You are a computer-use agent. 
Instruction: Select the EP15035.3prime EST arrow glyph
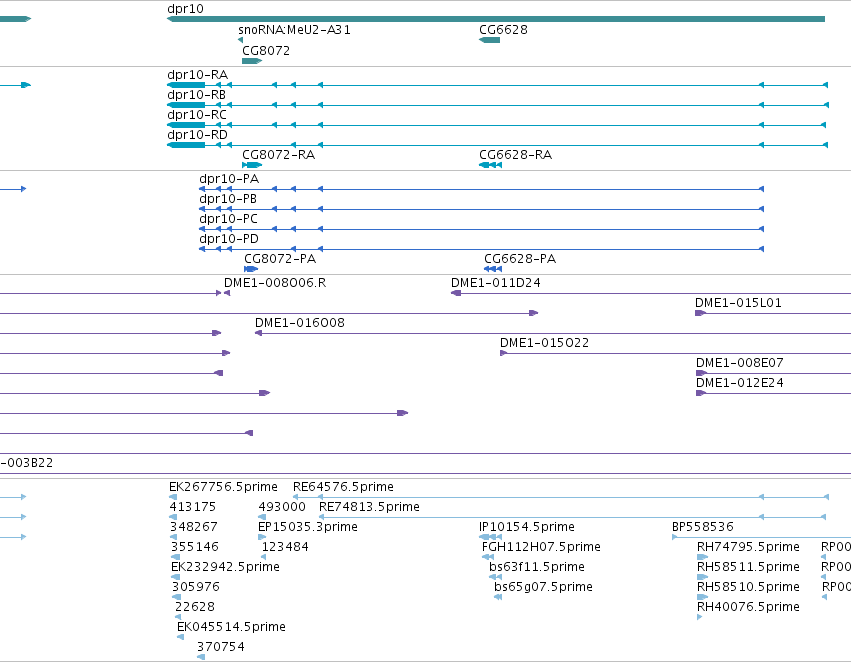(262, 537)
